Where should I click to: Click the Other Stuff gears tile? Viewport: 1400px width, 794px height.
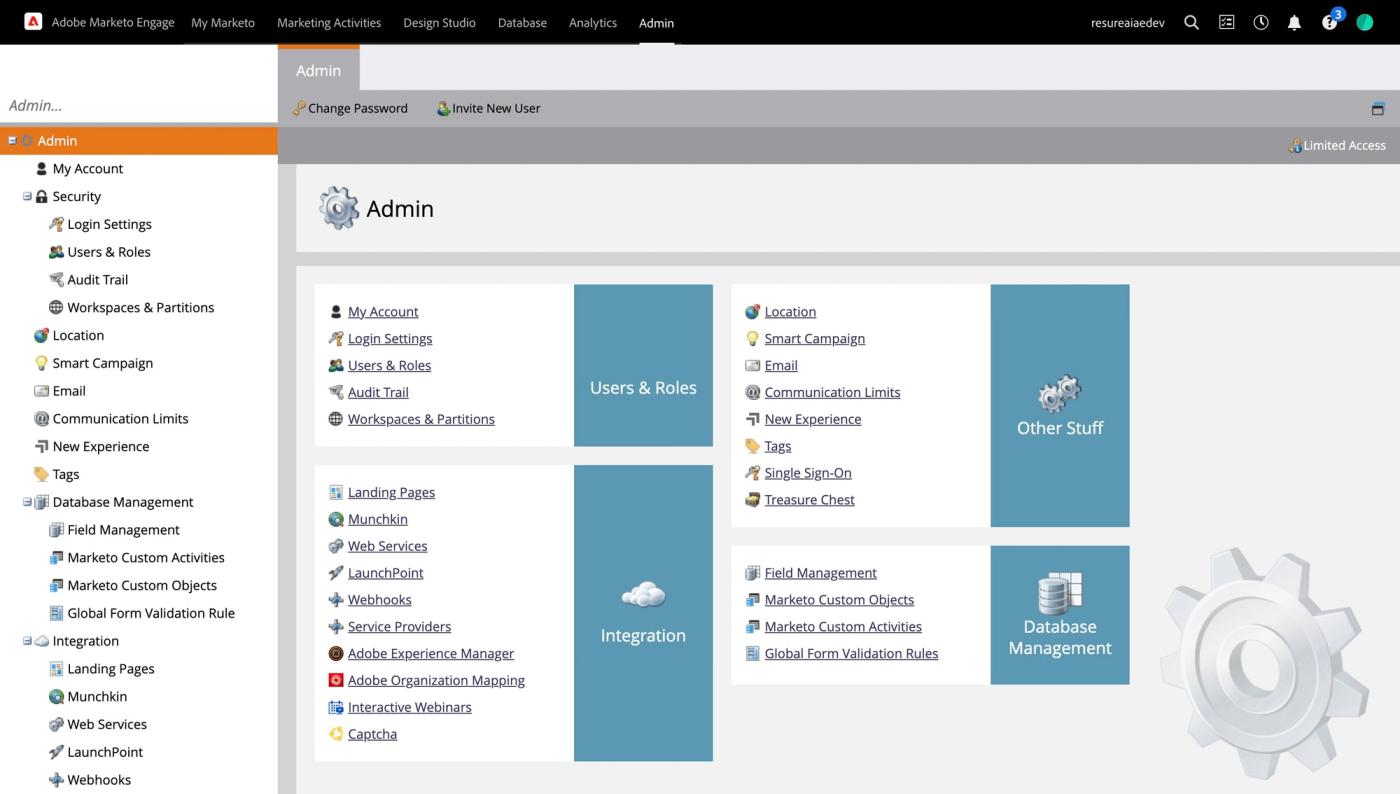tap(1060, 405)
